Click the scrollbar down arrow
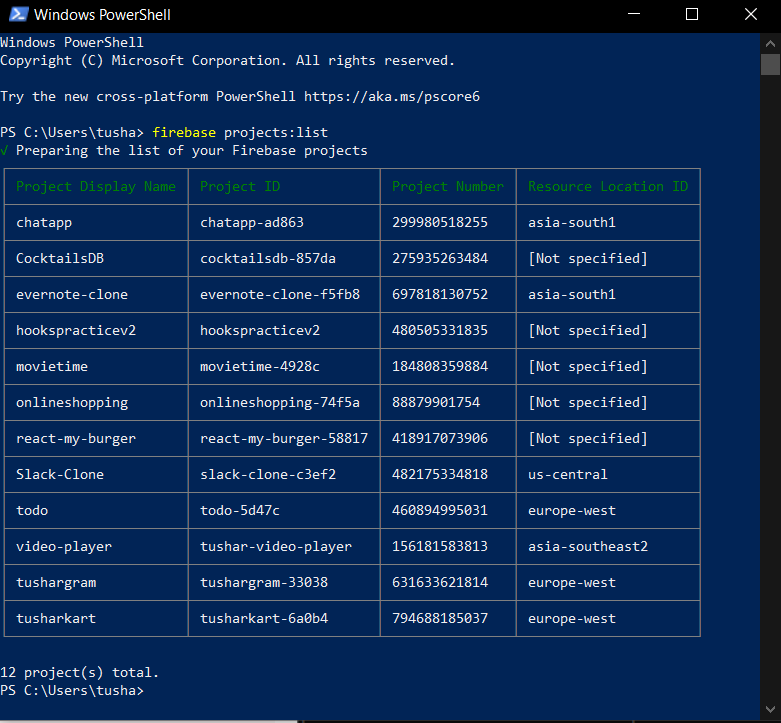The height and width of the screenshot is (723, 781). point(770,709)
